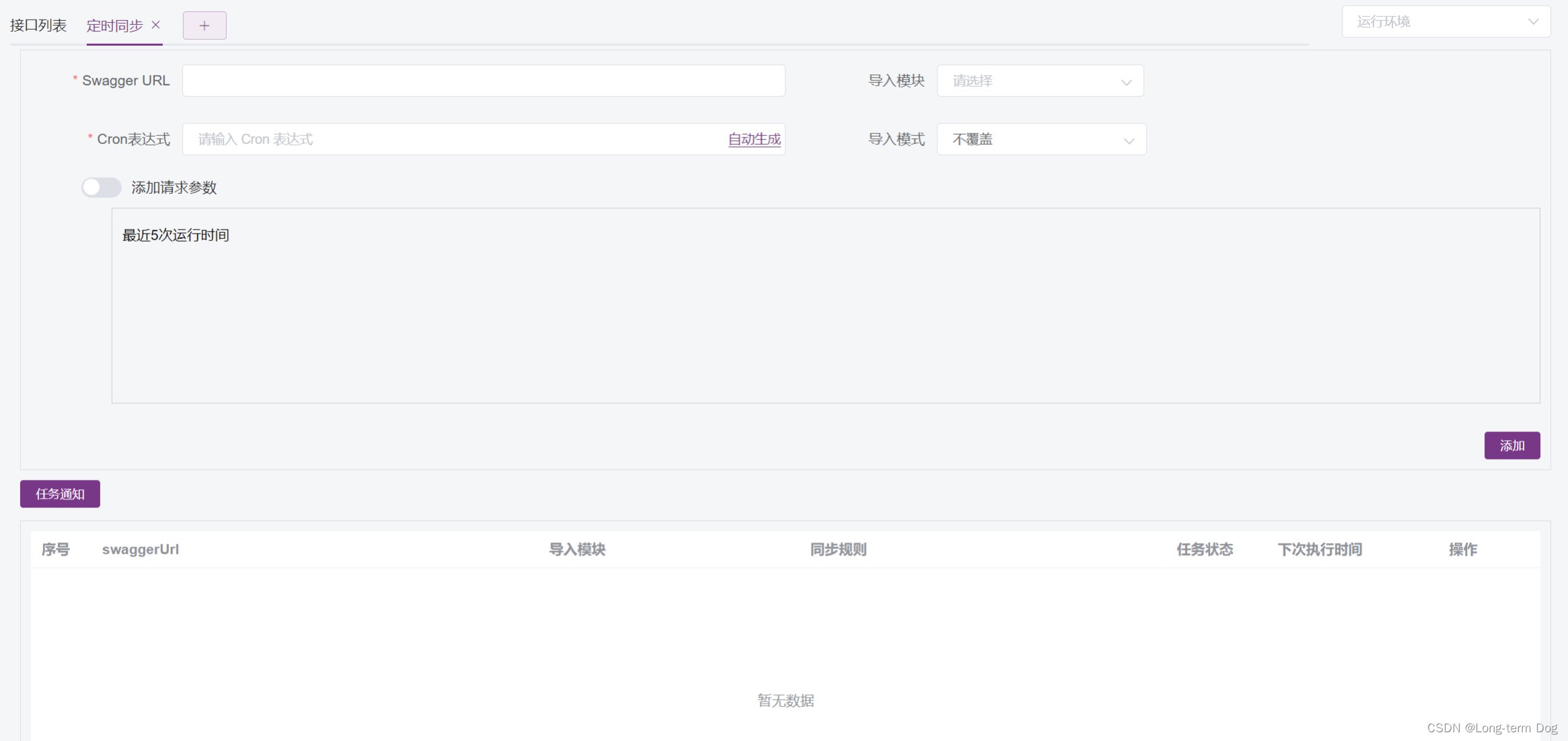Click the 下次执行时间 column header
1568x741 pixels.
click(x=1320, y=549)
